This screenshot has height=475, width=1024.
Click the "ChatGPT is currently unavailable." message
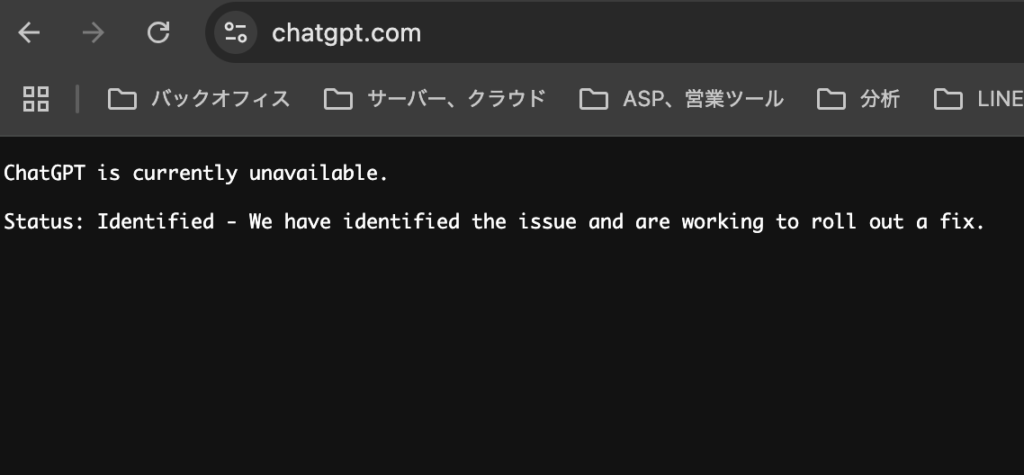pos(195,173)
